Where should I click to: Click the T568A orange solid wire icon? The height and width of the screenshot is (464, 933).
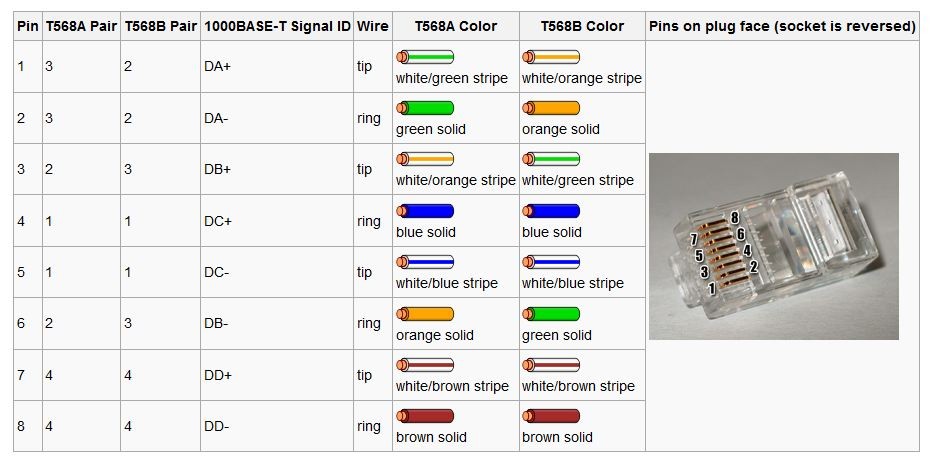(425, 314)
